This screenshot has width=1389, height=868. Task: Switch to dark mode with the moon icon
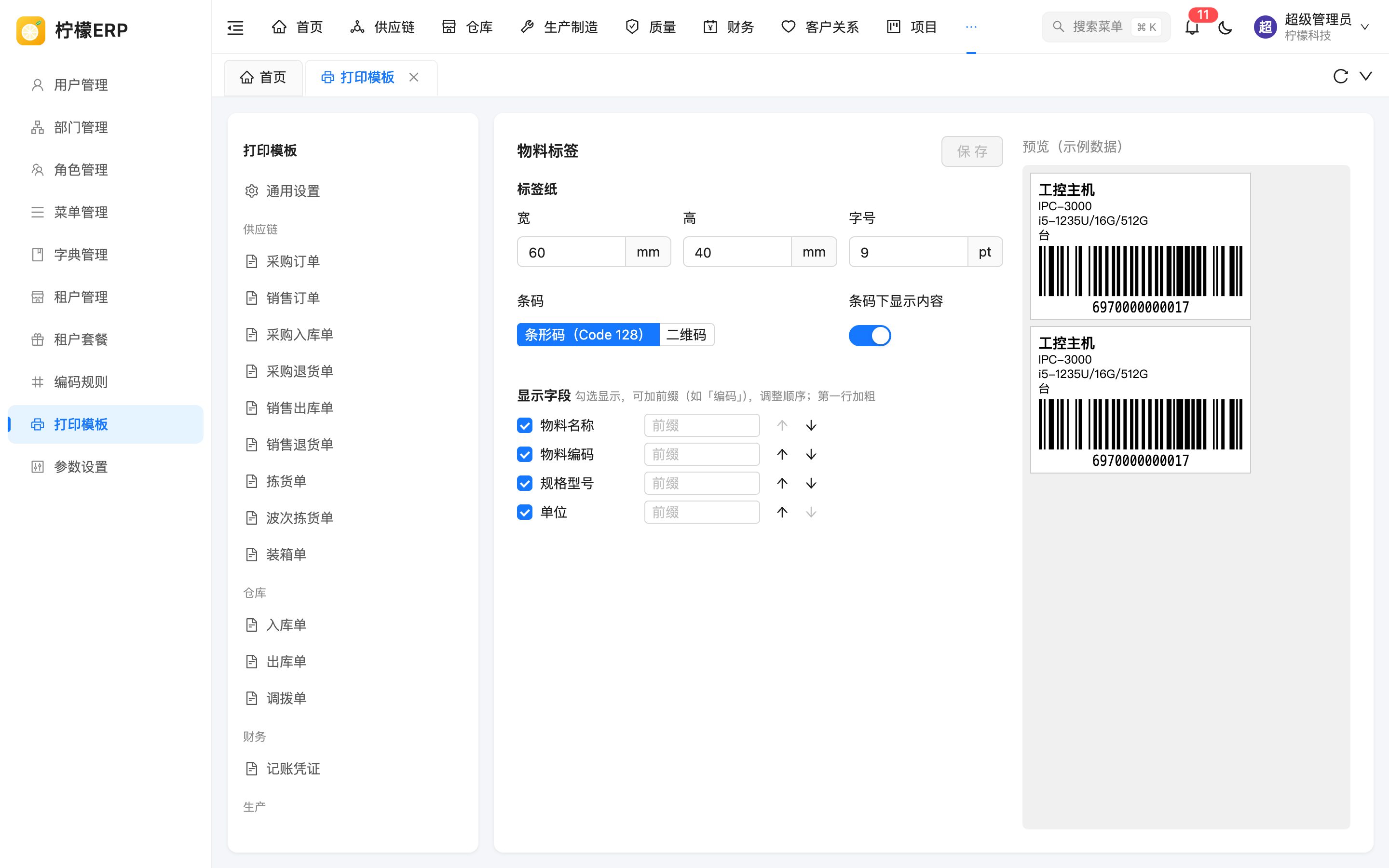point(1225,27)
